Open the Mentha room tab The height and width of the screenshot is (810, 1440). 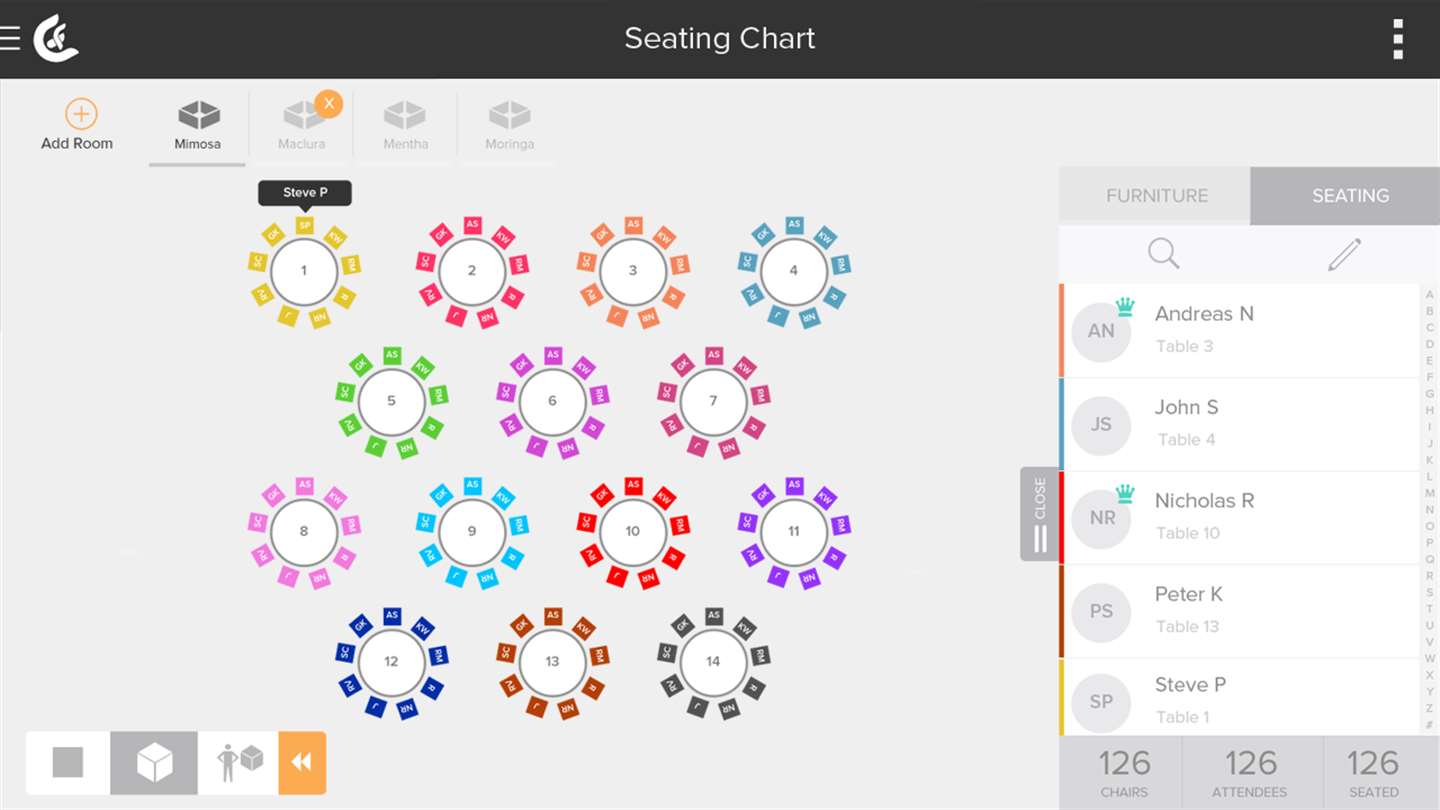405,124
